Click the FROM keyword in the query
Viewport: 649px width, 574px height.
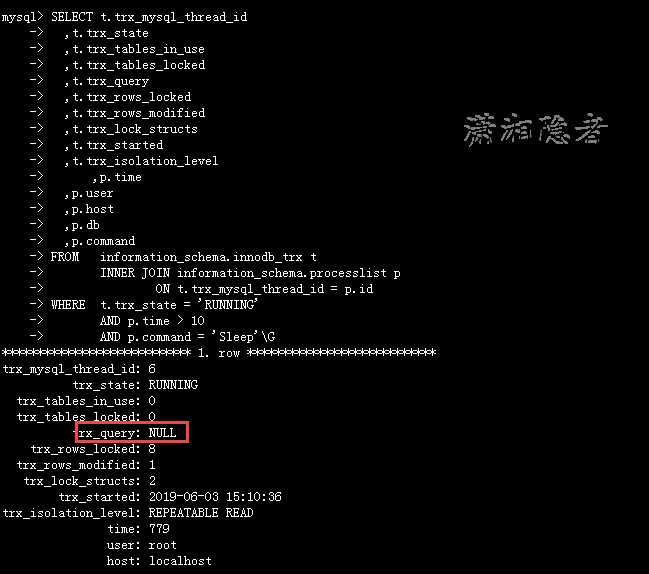65,257
